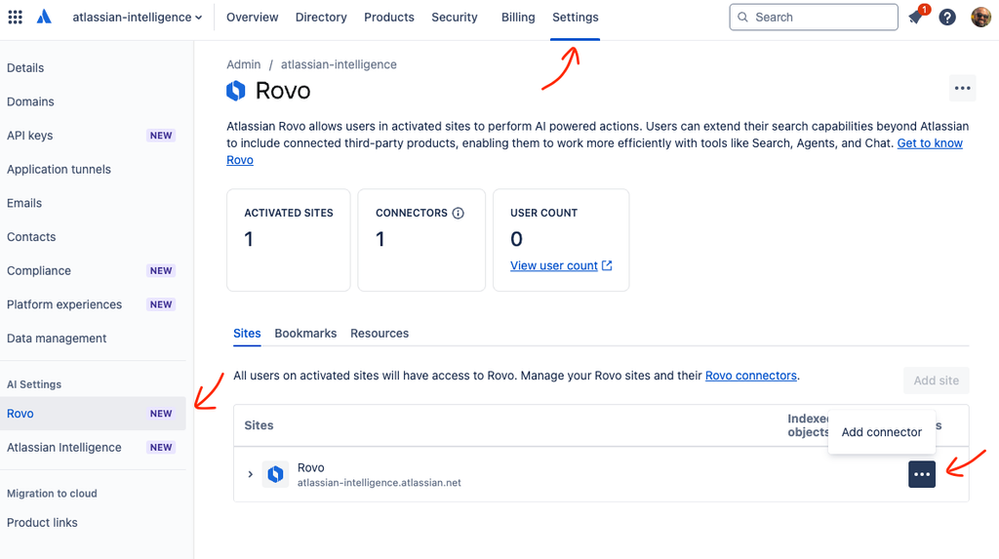This screenshot has width=999, height=559.
Task: Switch to the Resources tab
Action: click(x=380, y=333)
